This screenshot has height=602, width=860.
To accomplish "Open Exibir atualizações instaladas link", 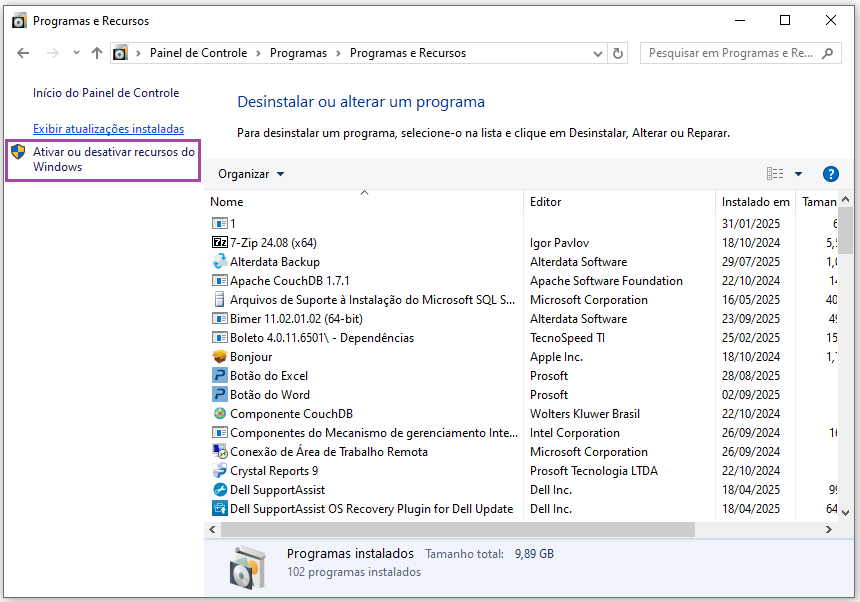I will pos(109,129).
